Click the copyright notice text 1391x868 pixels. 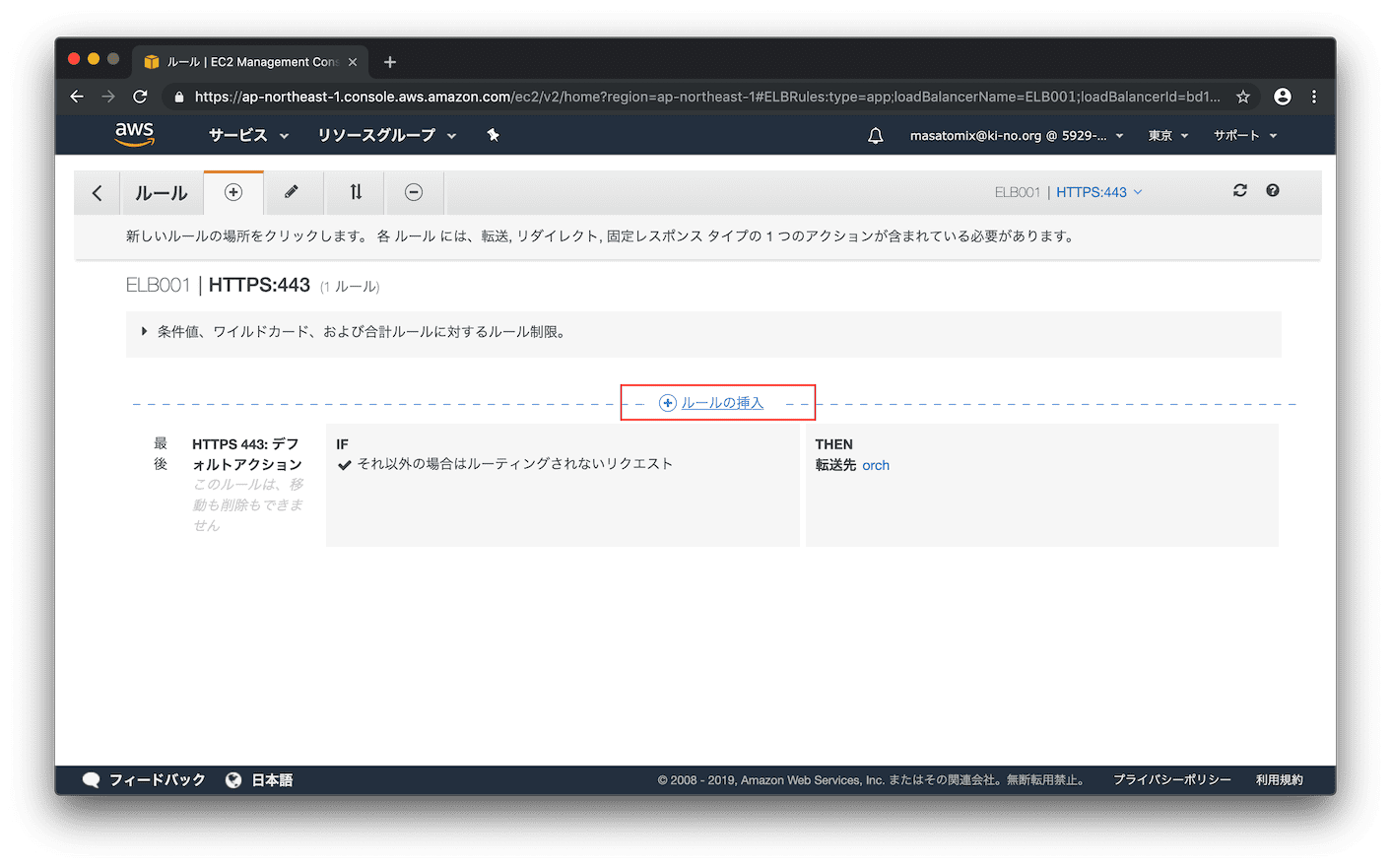click(x=871, y=780)
